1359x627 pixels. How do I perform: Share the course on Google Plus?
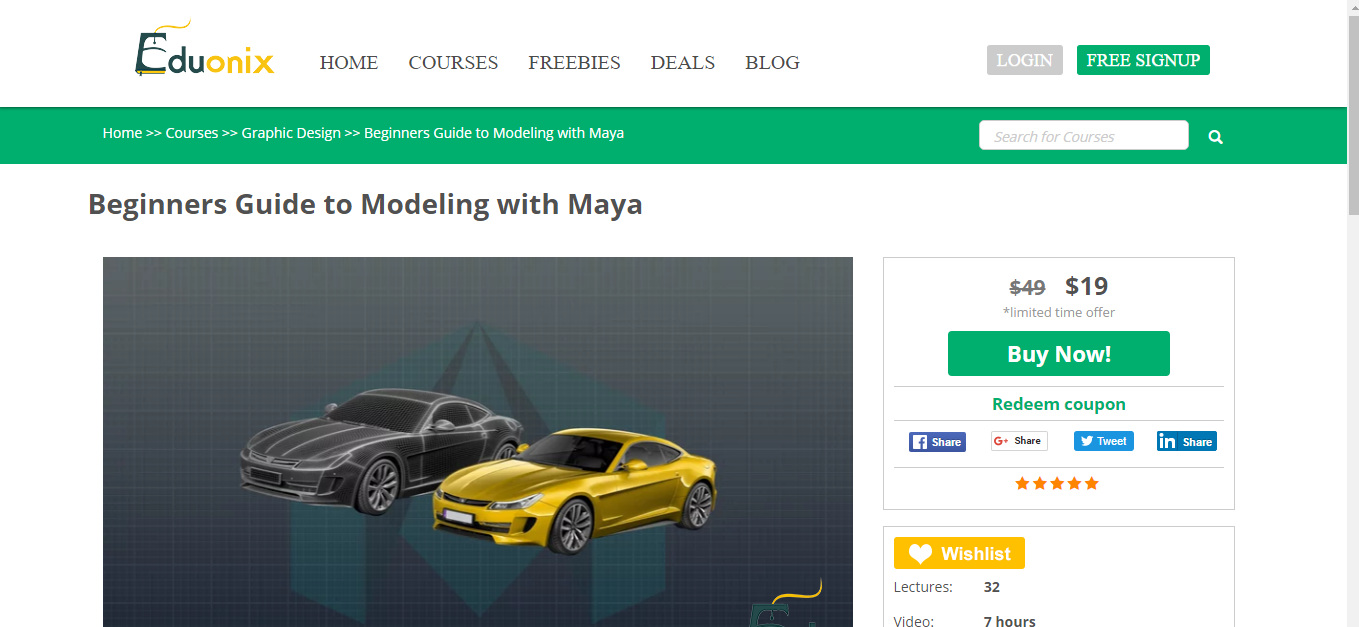[x=1019, y=441]
